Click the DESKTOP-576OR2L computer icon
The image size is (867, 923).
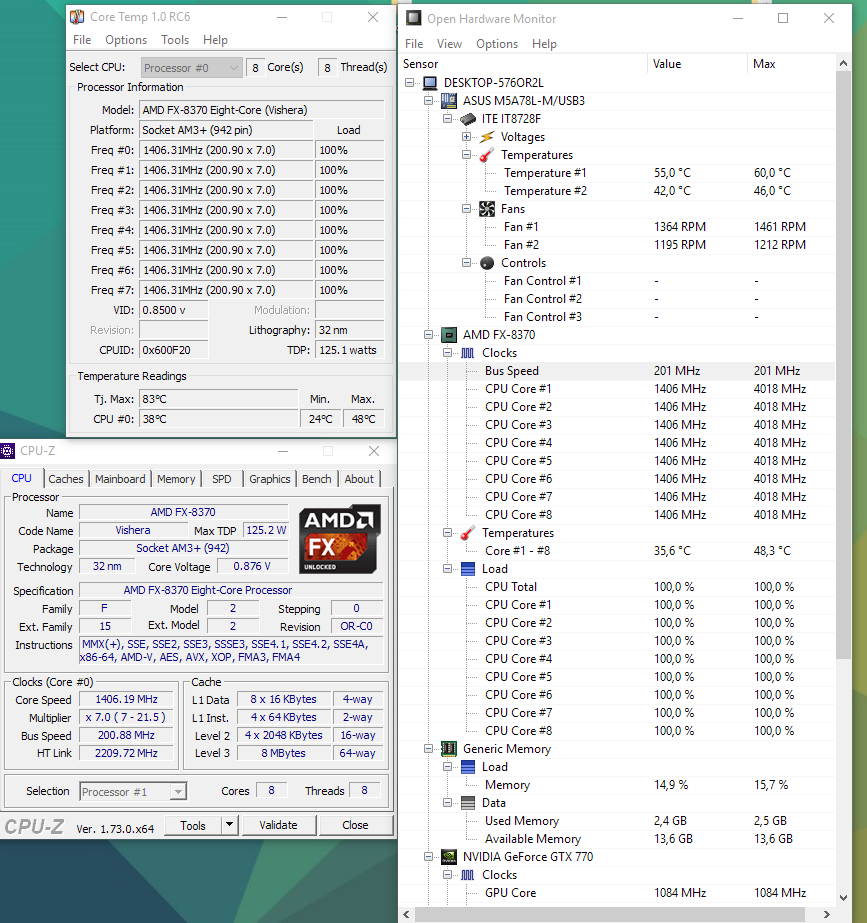tap(430, 83)
